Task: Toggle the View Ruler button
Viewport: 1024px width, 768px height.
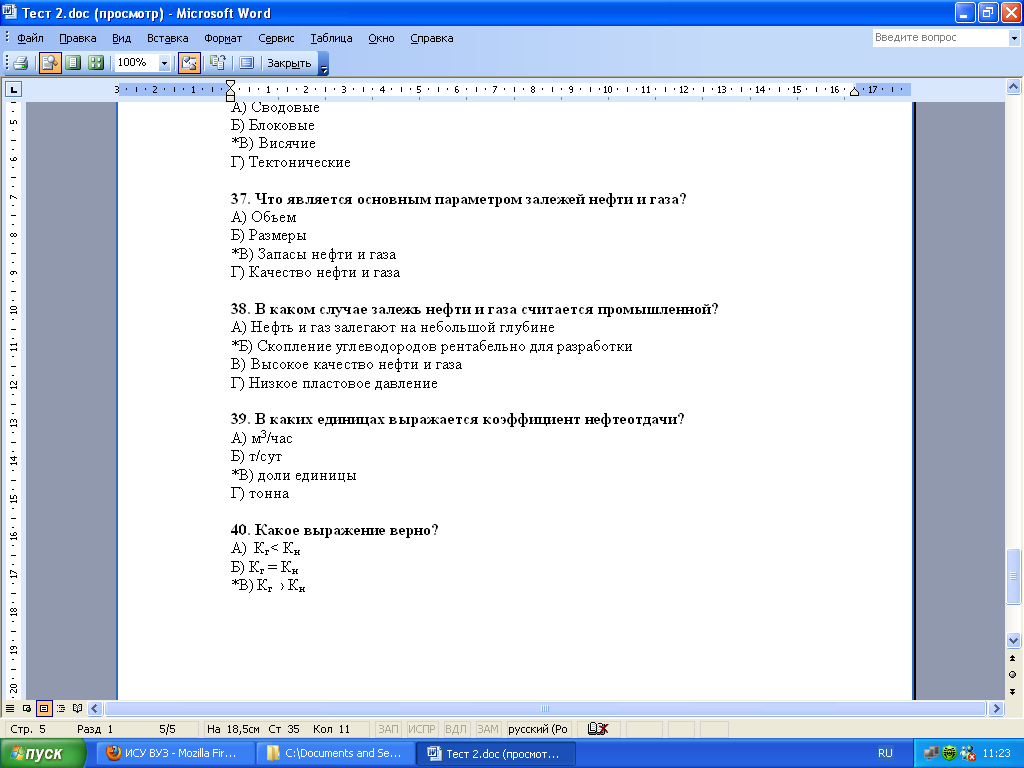Action: (x=189, y=63)
